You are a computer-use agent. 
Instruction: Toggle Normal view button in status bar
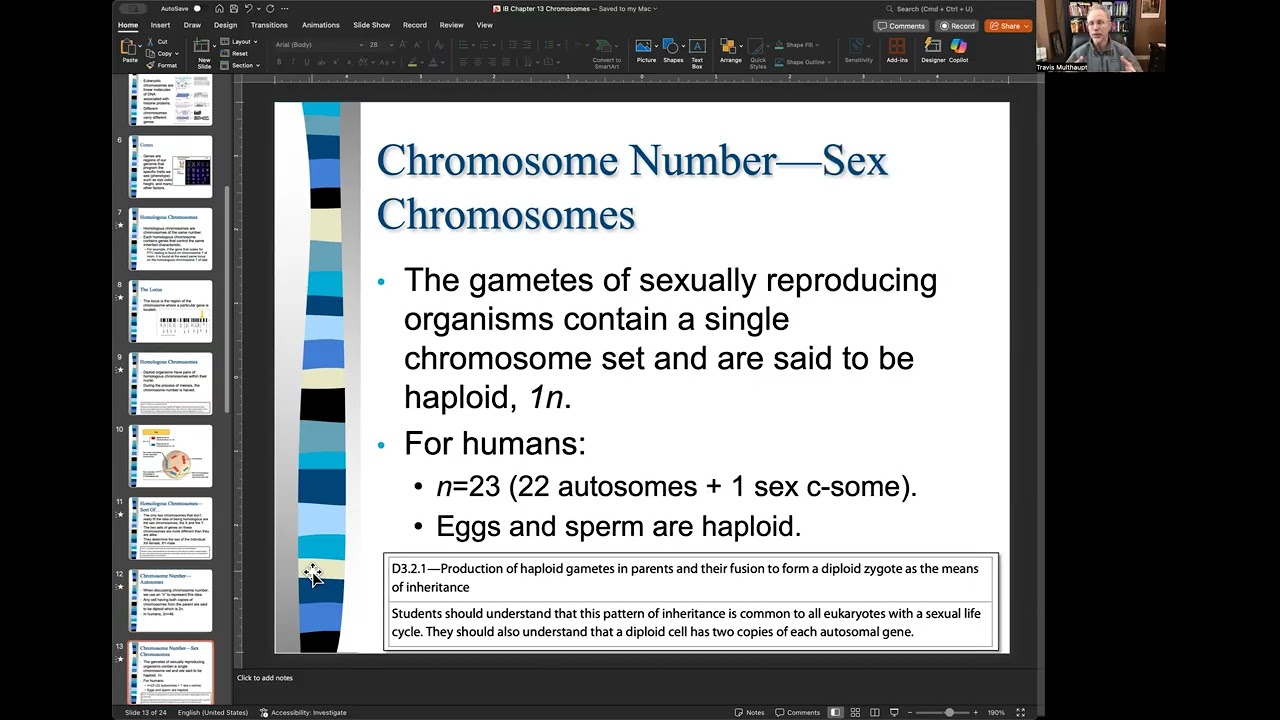tap(835, 712)
